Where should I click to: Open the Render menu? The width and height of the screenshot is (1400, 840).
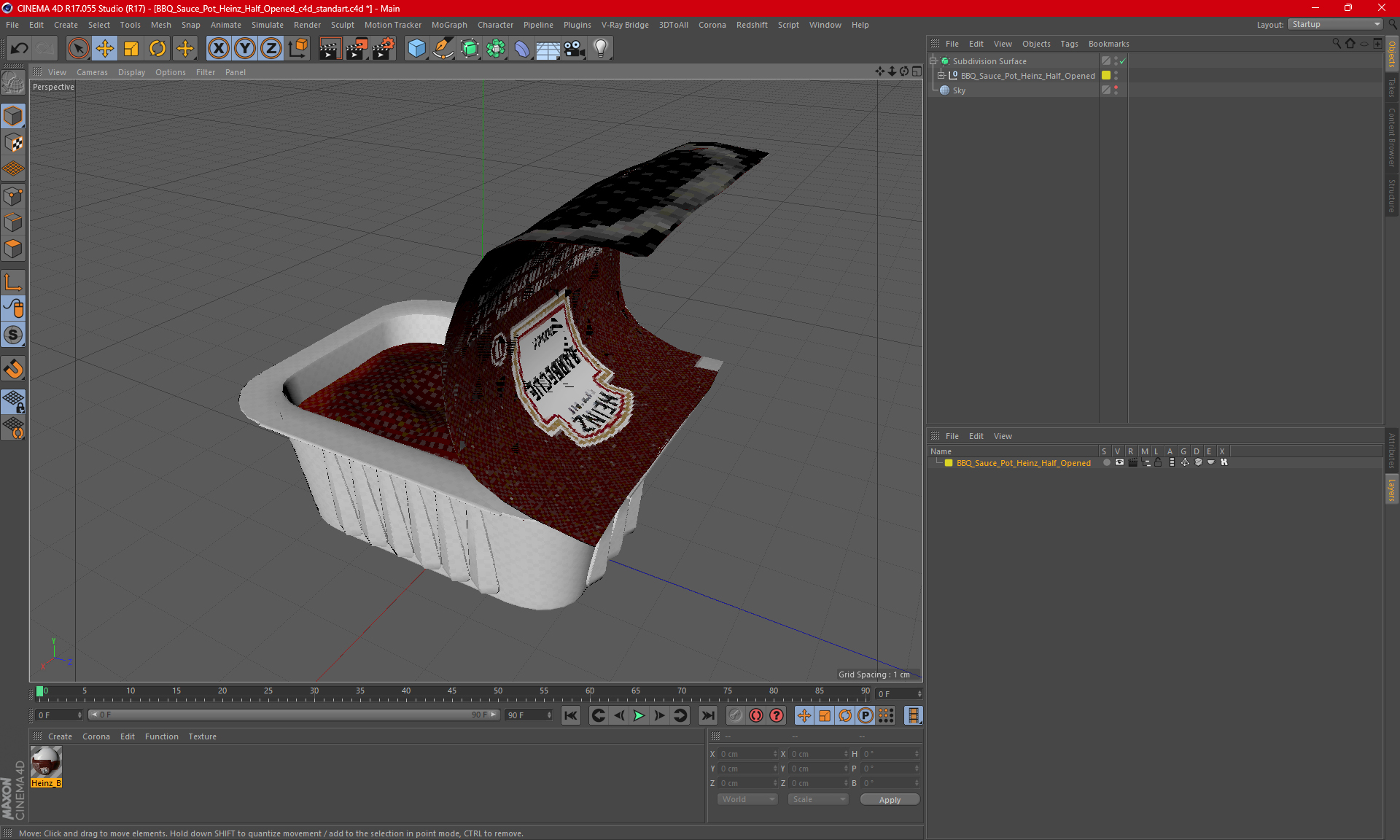(x=307, y=25)
